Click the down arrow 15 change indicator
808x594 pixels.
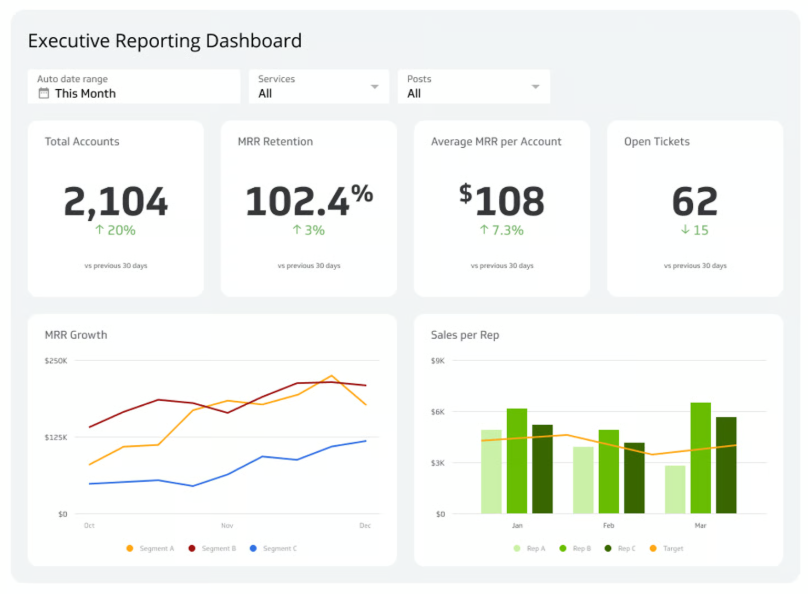point(695,230)
